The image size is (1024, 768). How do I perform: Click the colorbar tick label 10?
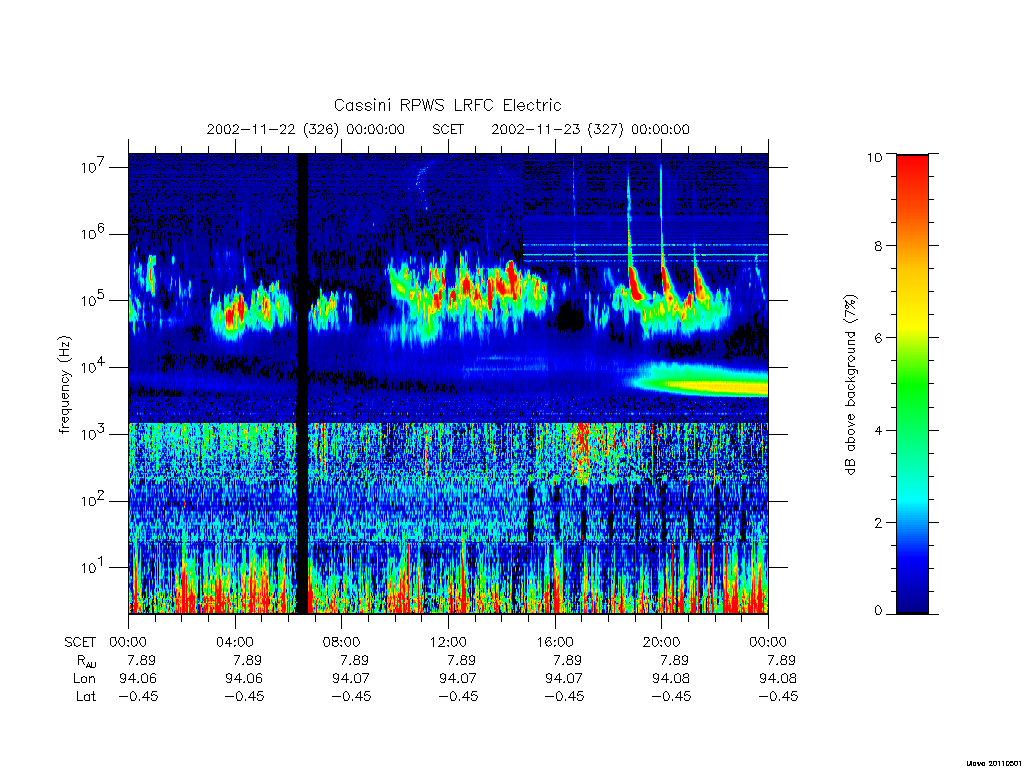(x=874, y=157)
